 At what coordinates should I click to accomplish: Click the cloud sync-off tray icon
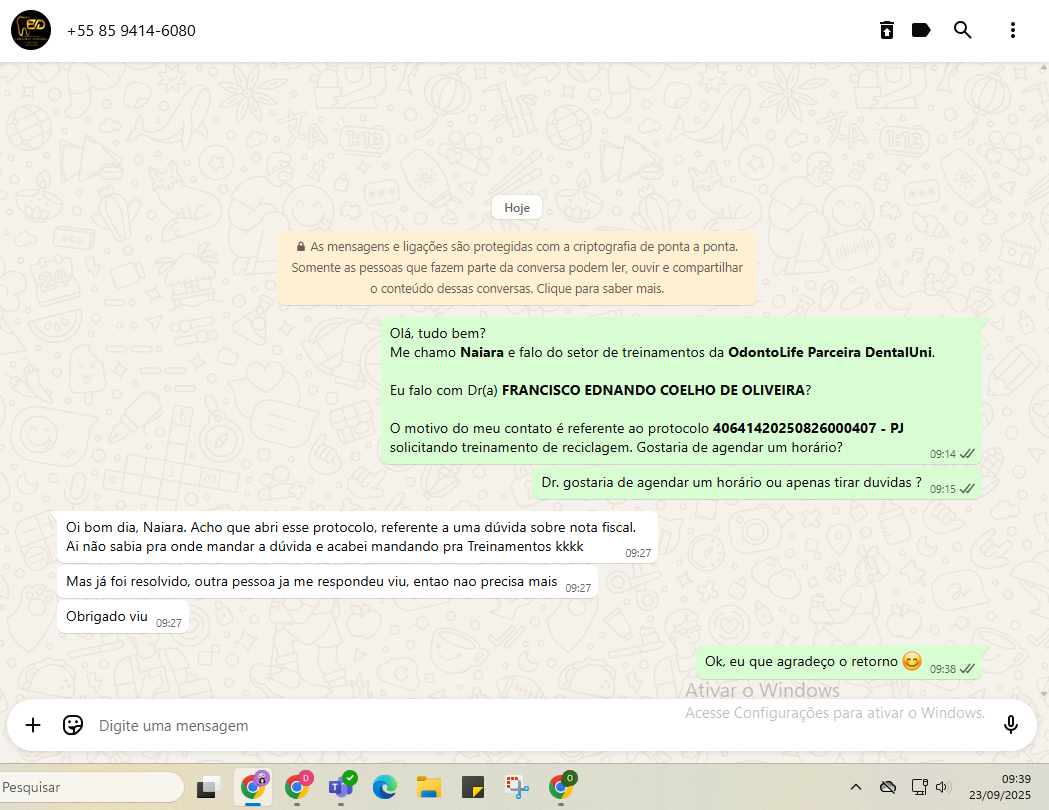(x=888, y=787)
